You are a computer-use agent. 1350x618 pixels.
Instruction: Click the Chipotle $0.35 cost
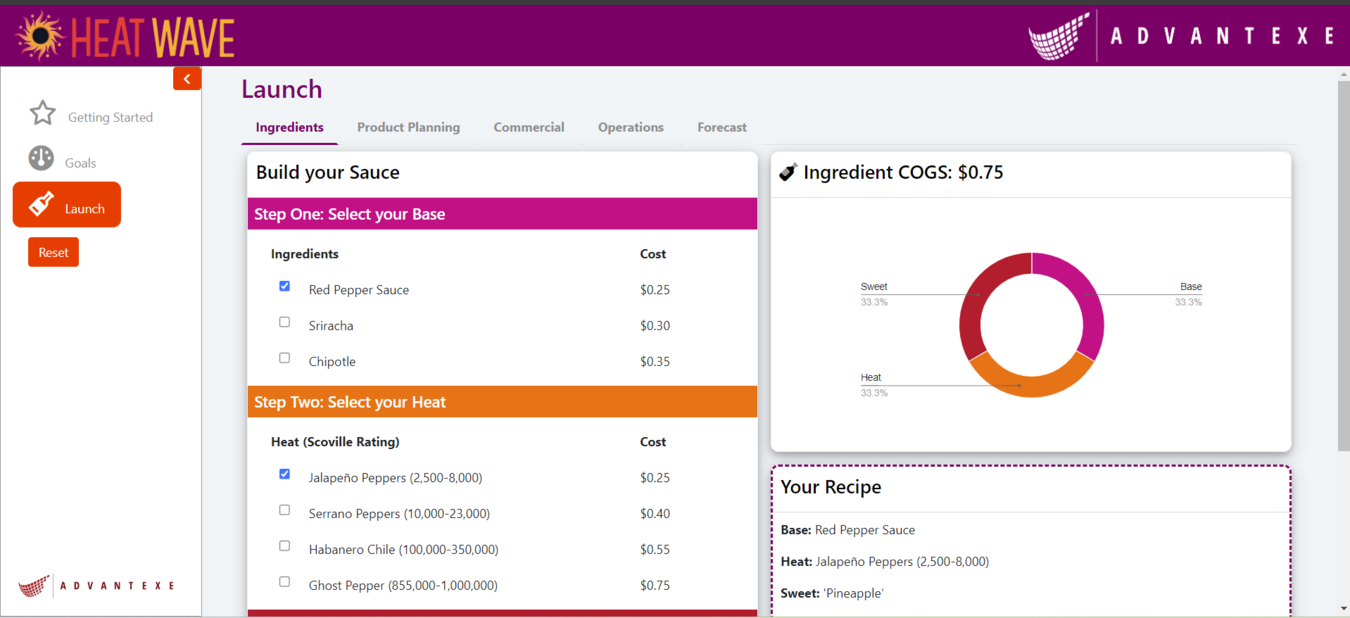pos(655,362)
